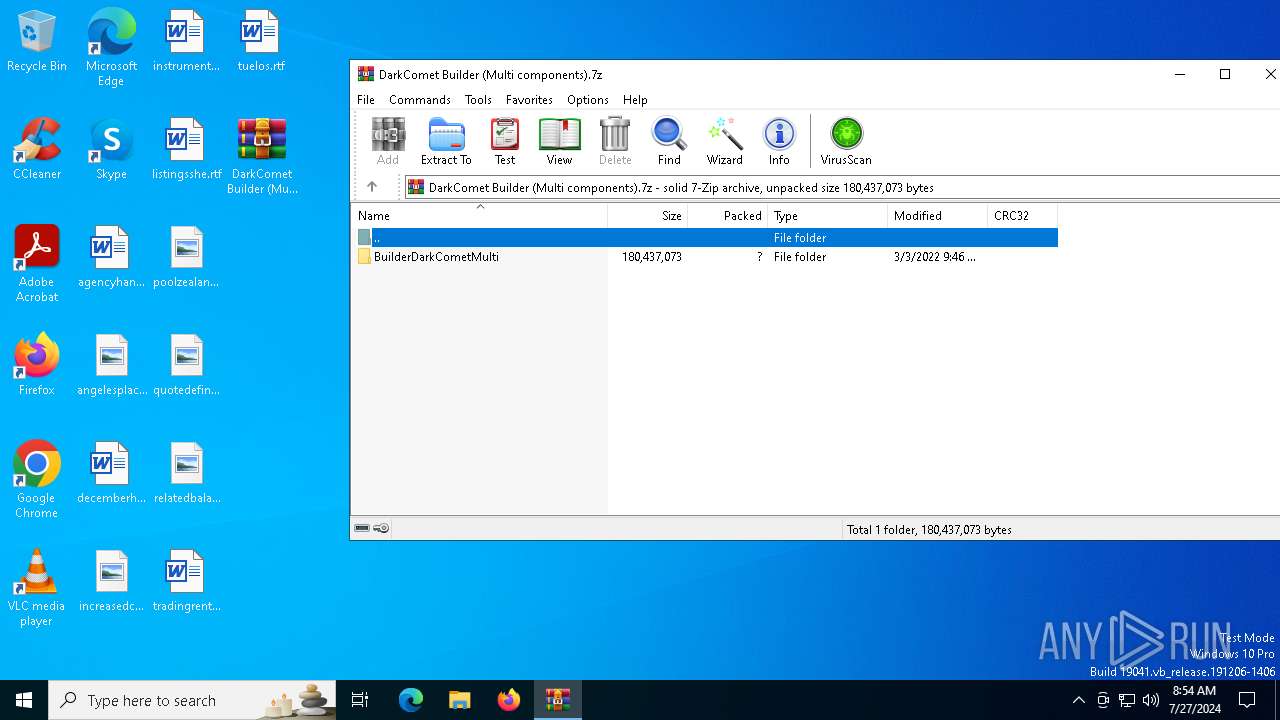Select listingsshe.rtf on the desktop
Screen dimensions: 1280x720
[186, 150]
